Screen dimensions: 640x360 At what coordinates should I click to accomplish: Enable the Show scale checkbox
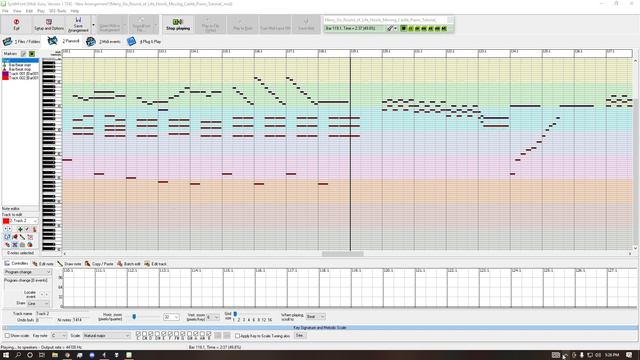click(x=7, y=336)
